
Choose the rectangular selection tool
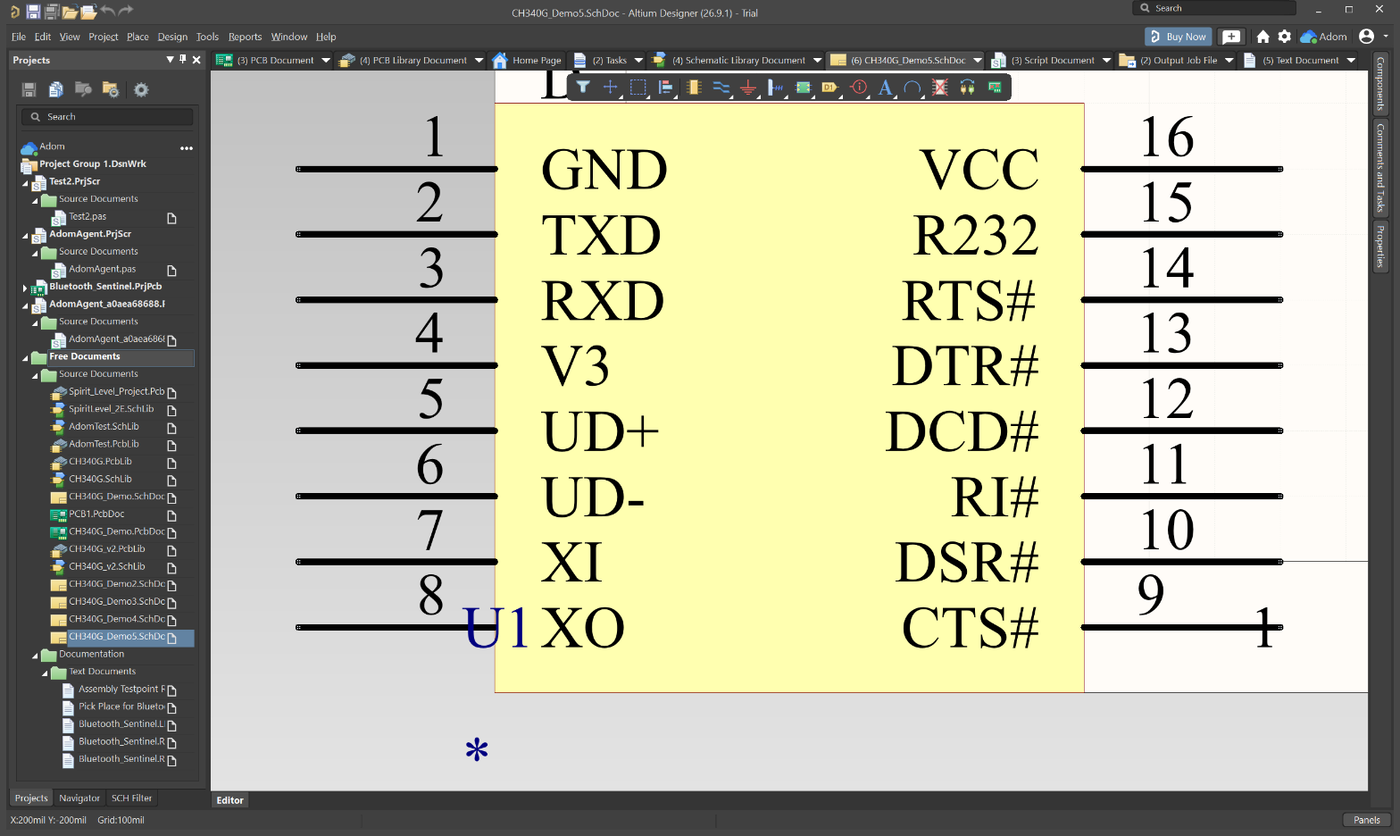[638, 87]
